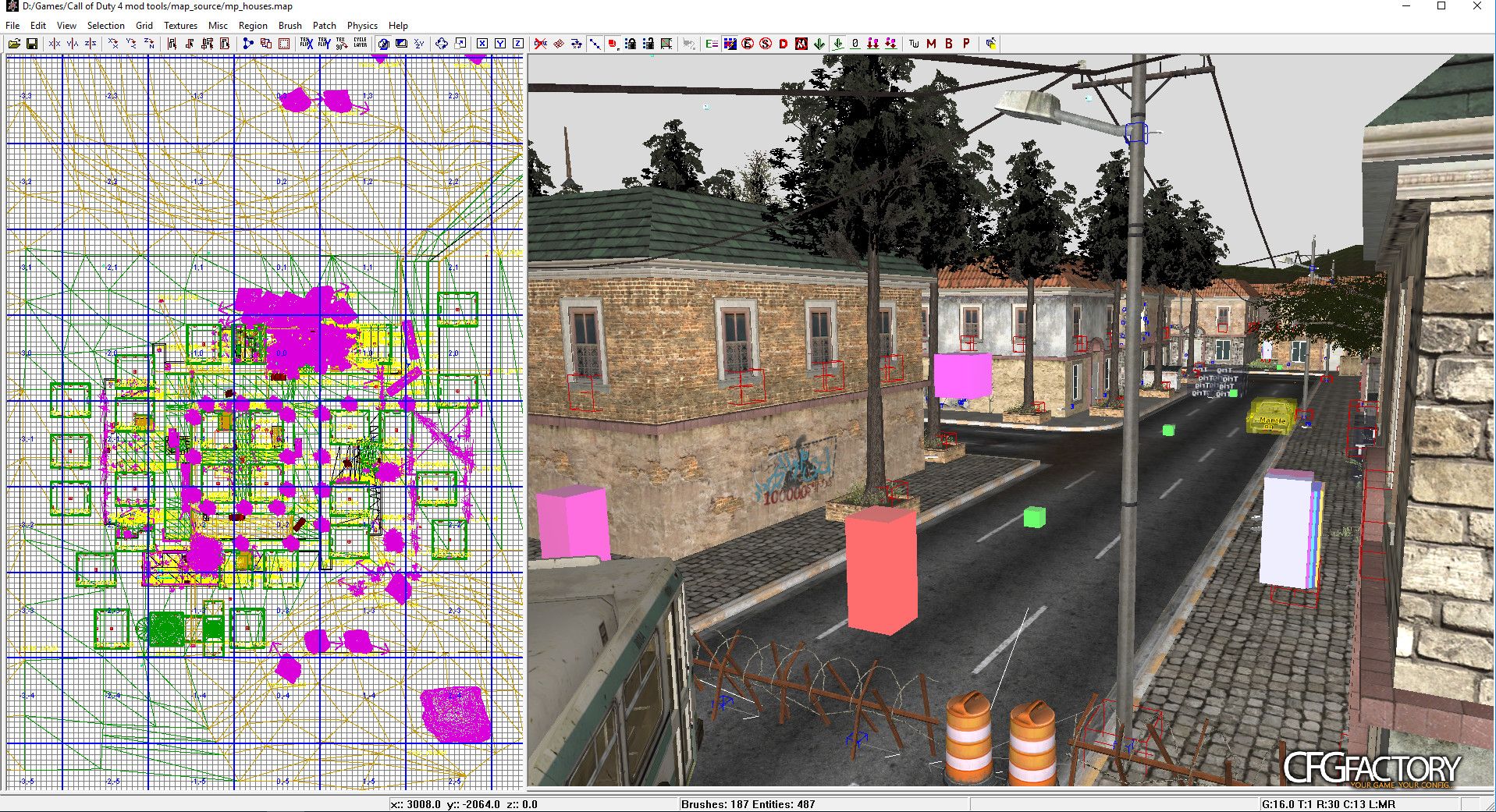The image size is (1496, 812).
Task: Click the underlined 0 toolbar icon
Action: (x=855, y=44)
